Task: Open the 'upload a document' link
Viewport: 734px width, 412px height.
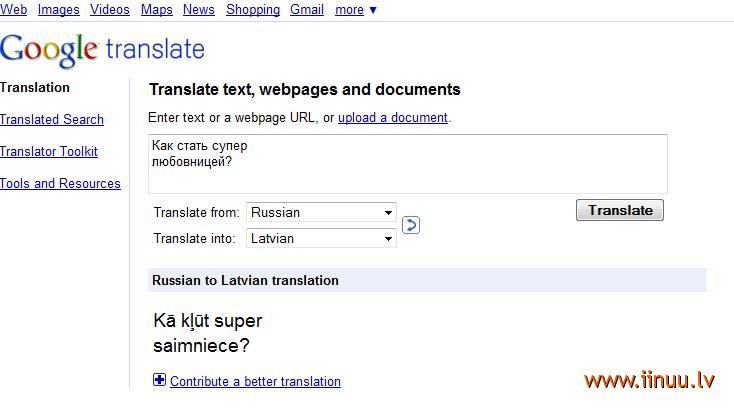Action: [393, 118]
